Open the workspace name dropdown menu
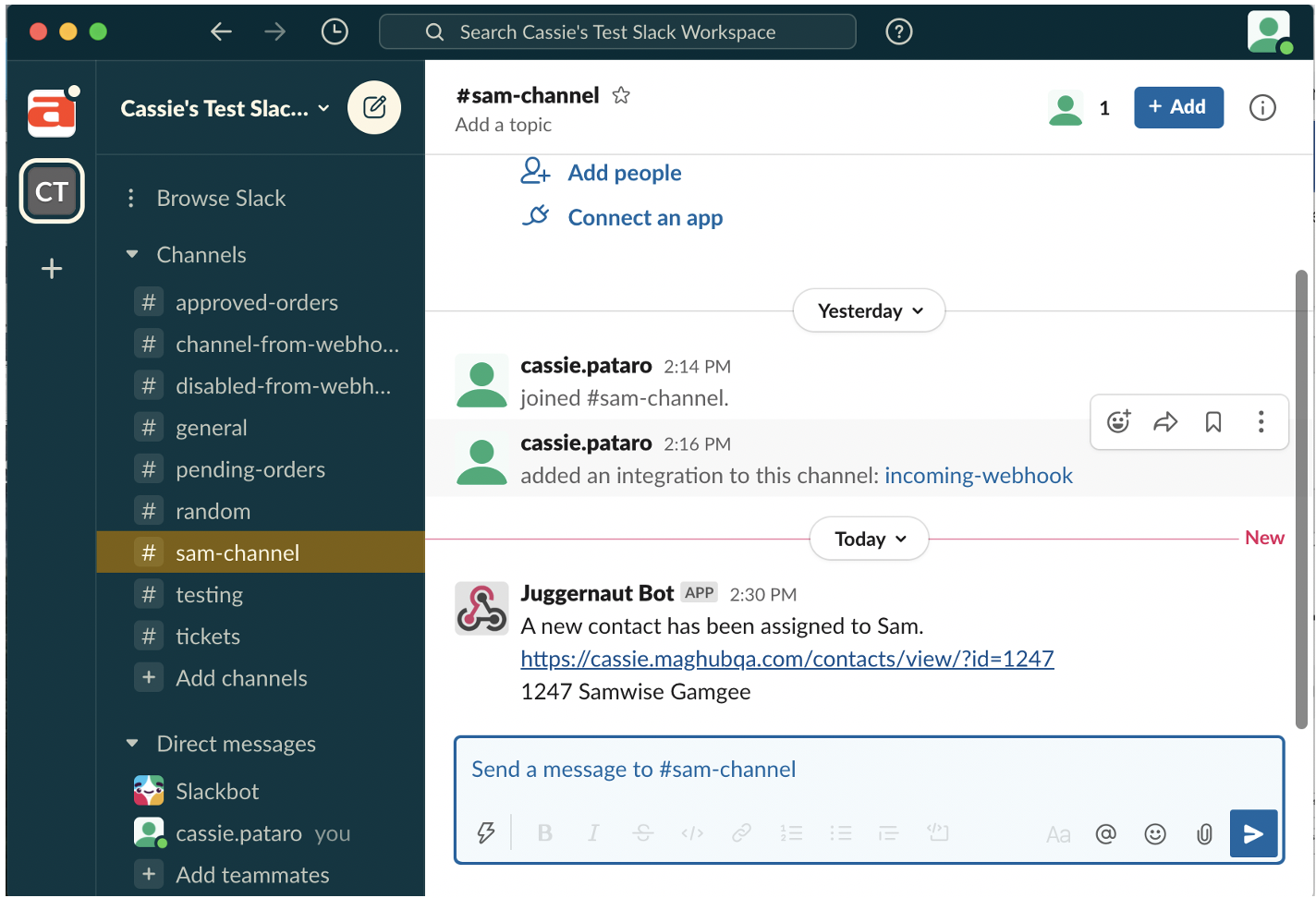Image resolution: width=1316 pixels, height=898 pixels. tap(225, 109)
